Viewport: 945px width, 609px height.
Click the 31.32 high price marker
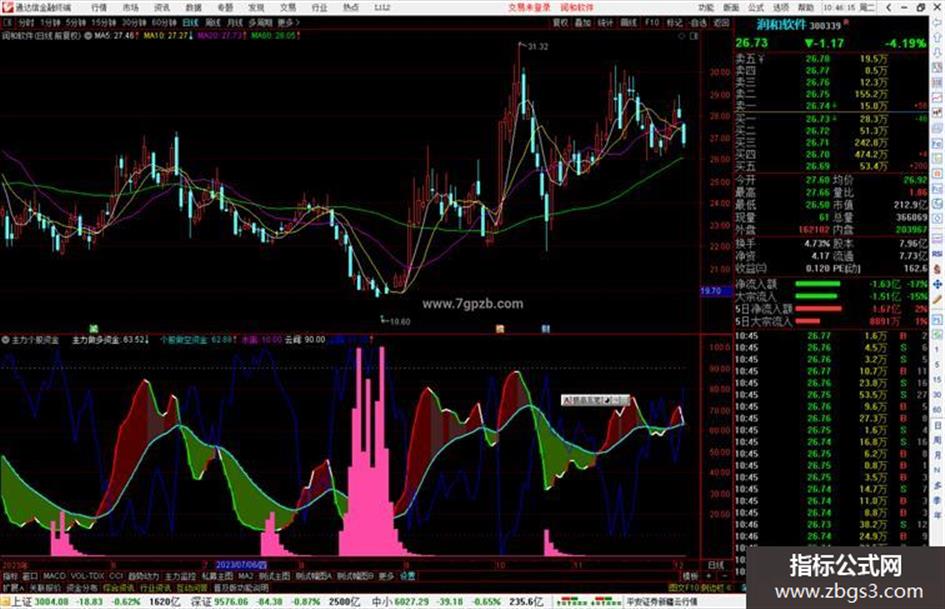pos(538,46)
